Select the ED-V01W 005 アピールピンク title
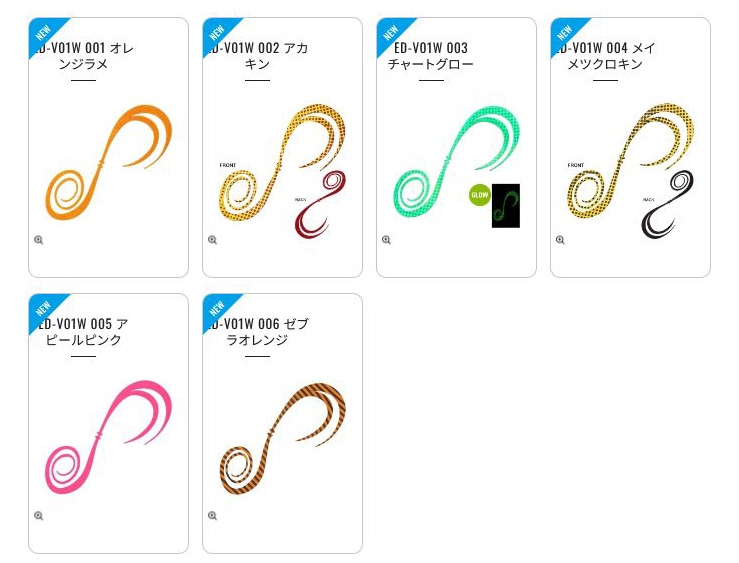Viewport: 739px width, 563px height. tap(84, 332)
